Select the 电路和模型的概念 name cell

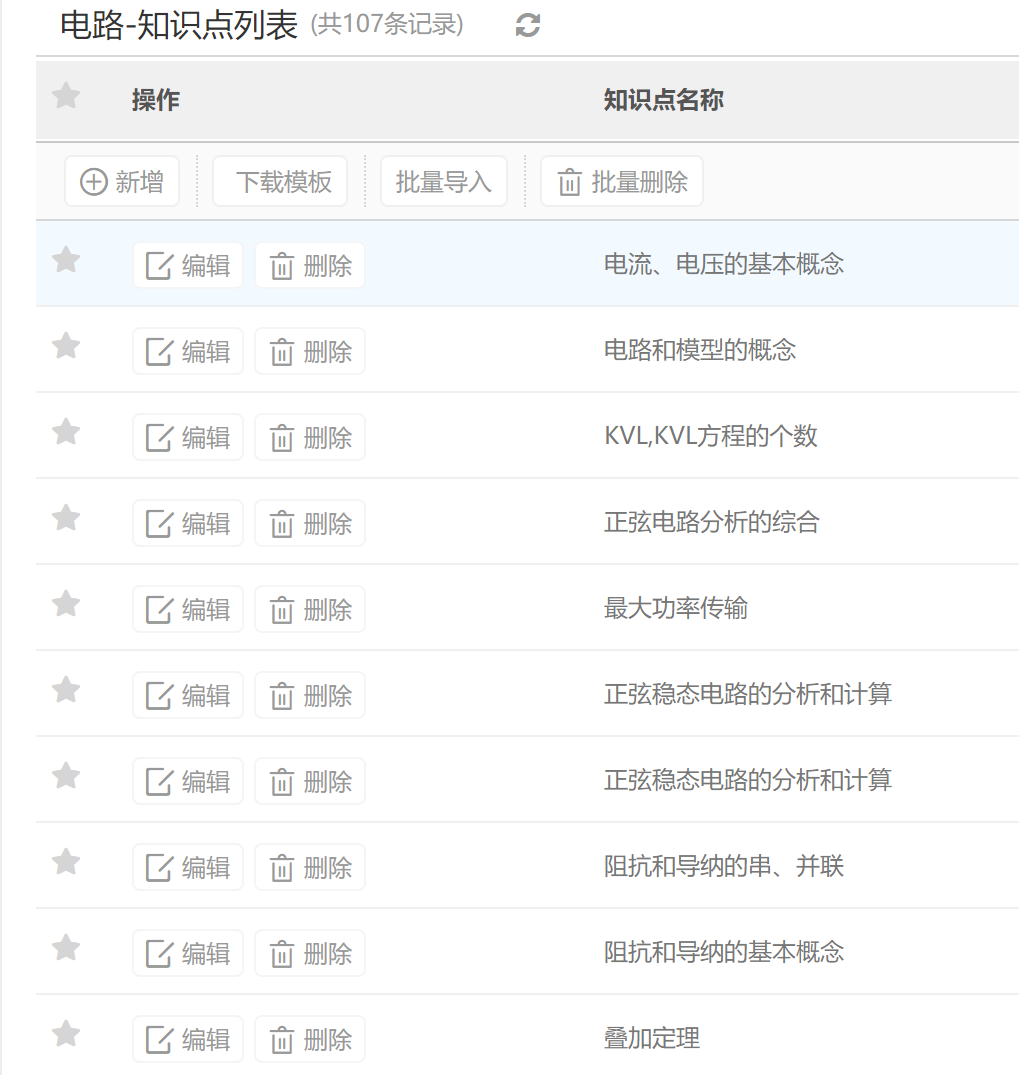699,350
